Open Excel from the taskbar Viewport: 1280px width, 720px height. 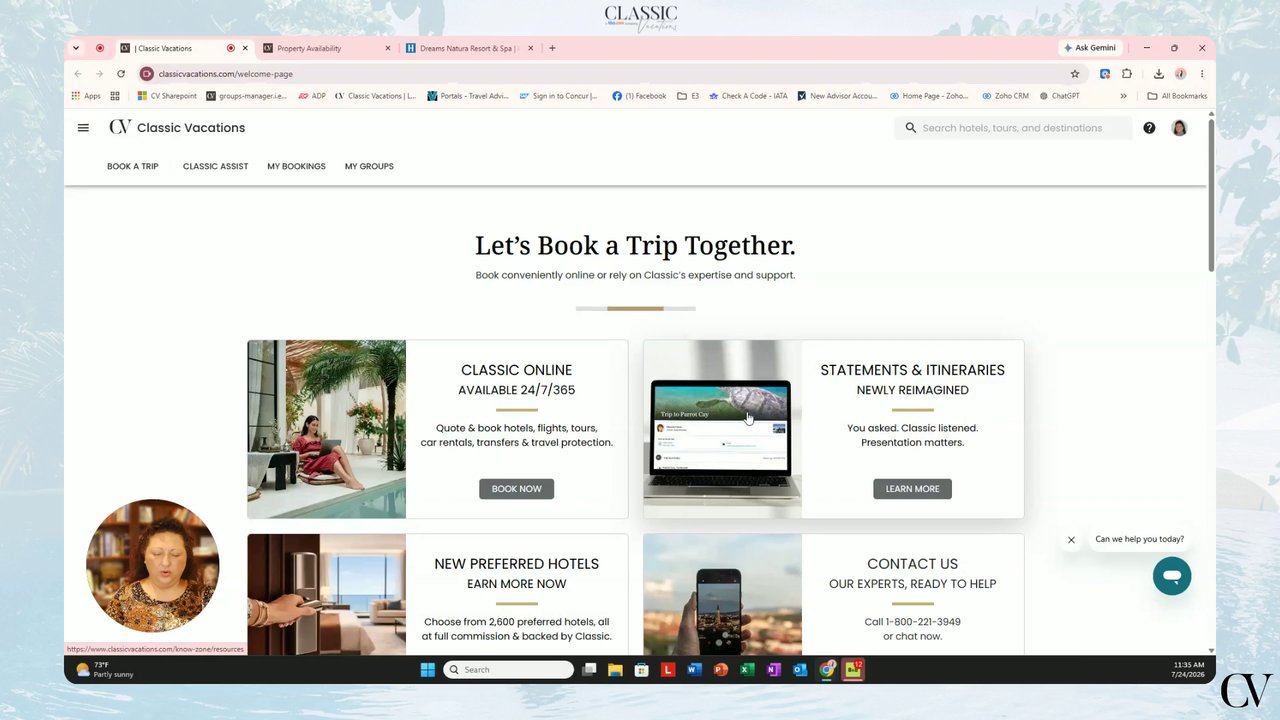click(747, 670)
